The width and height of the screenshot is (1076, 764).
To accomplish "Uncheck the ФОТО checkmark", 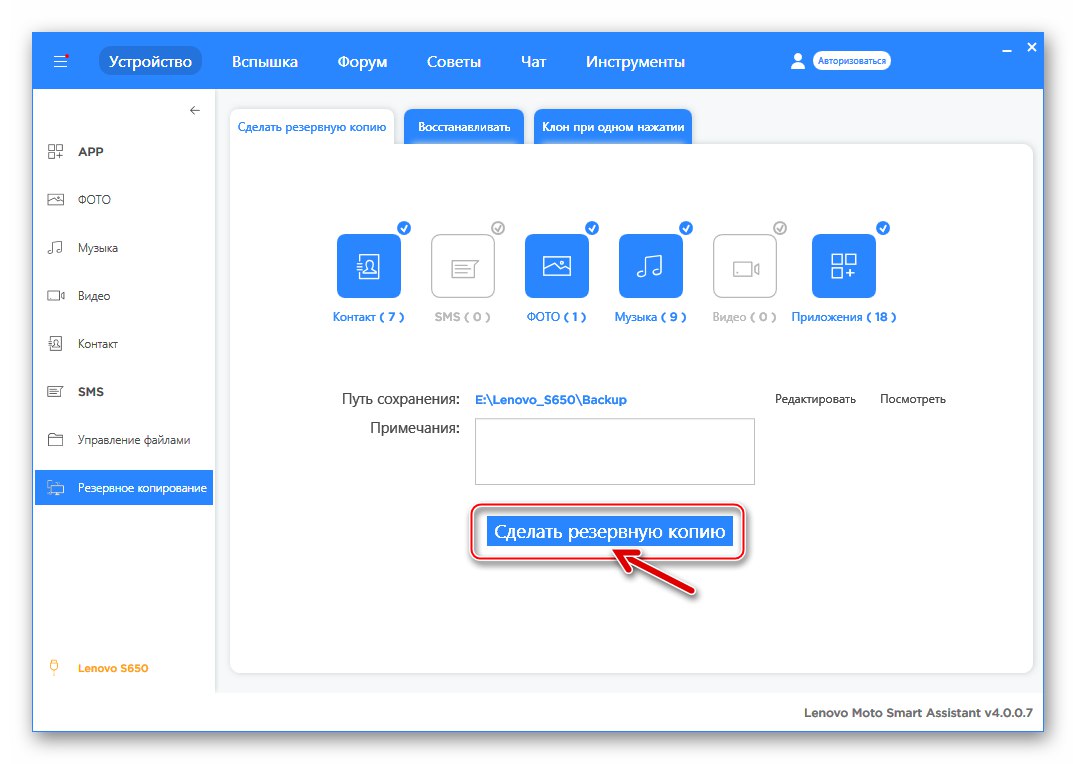I will coord(592,228).
